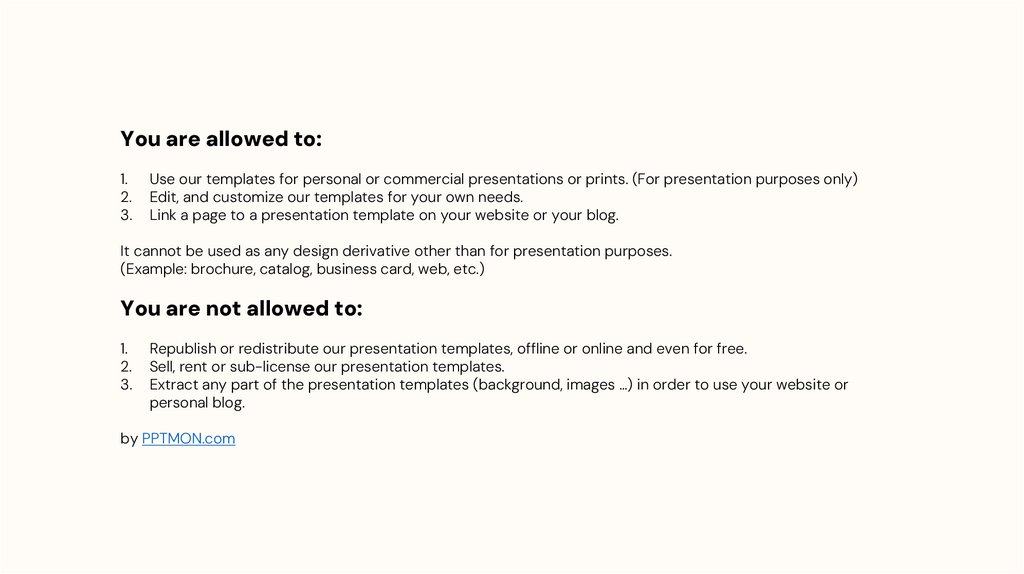Click number '1.' beside 'Republish or redistribute'

tap(125, 349)
